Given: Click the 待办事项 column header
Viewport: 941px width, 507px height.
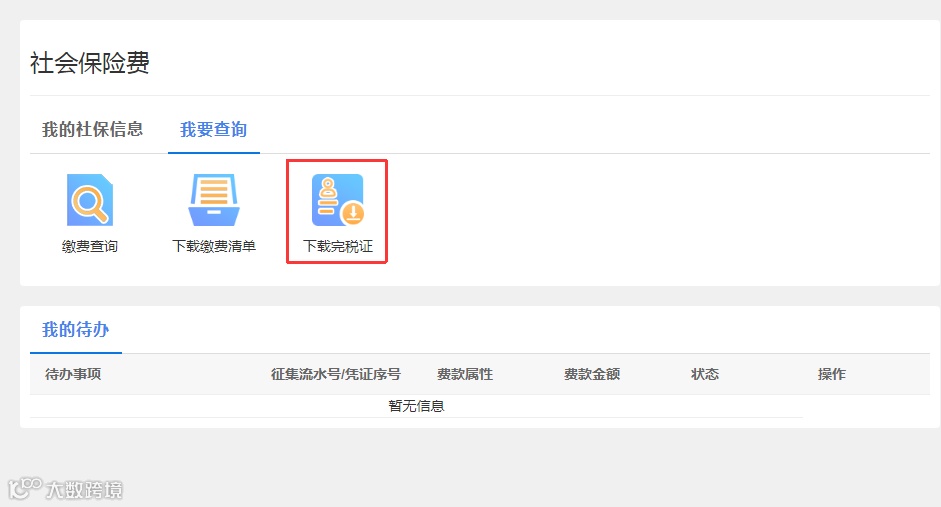Looking at the screenshot, I should click(x=73, y=374).
